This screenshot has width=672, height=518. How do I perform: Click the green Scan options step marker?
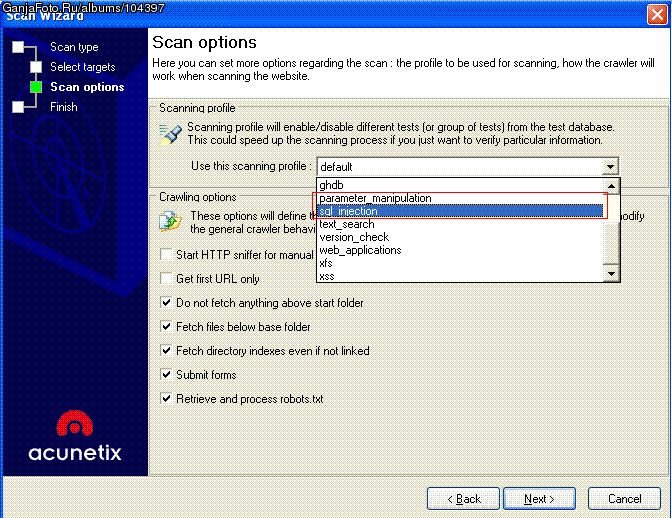pos(36,87)
